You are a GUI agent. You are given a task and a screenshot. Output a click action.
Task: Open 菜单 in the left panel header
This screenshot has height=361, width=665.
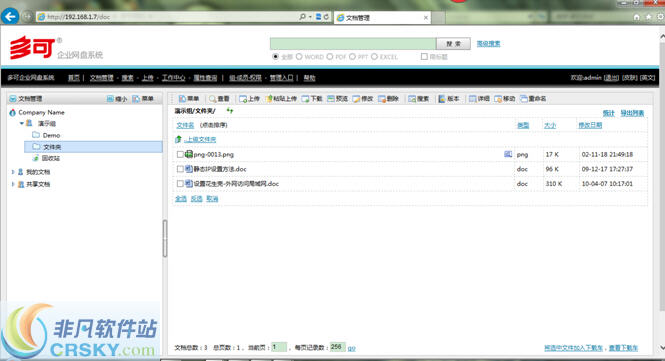pyautogui.click(x=143, y=99)
